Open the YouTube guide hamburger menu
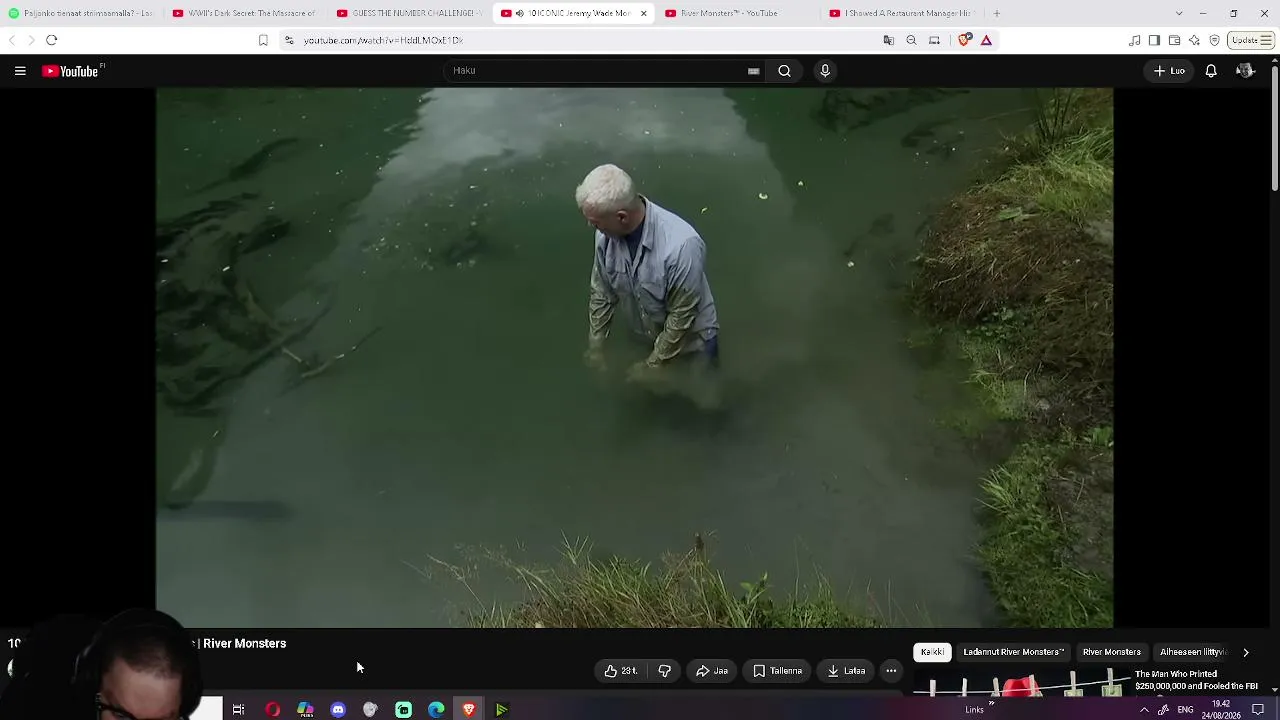The height and width of the screenshot is (720, 1280). click(20, 71)
